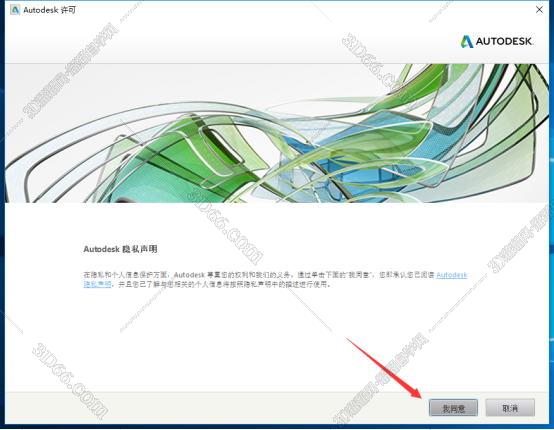Click the AUTODESK logo at top right
The width and height of the screenshot is (554, 430).
pyautogui.click(x=496, y=41)
